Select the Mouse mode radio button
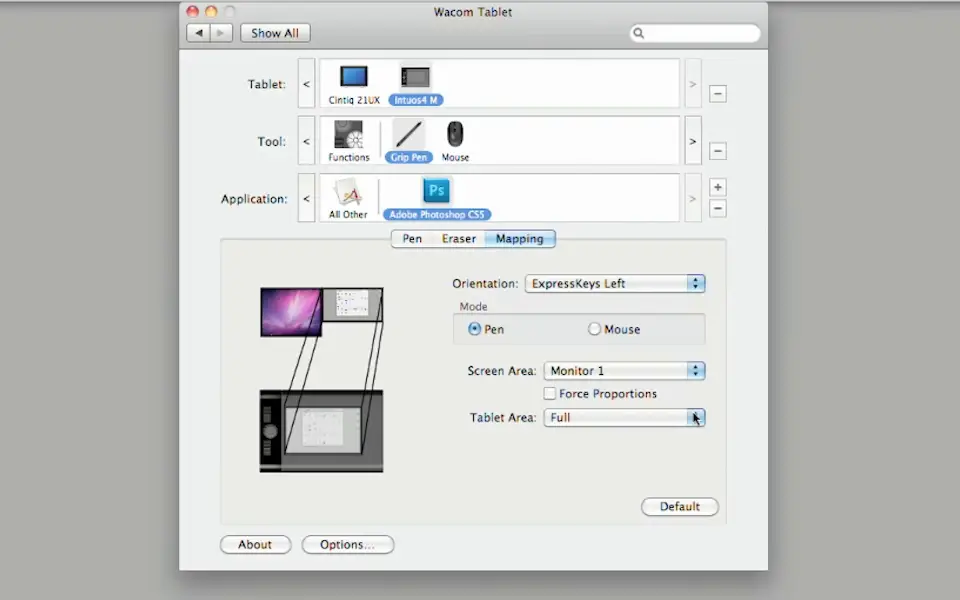Viewport: 960px width, 600px height. point(594,329)
